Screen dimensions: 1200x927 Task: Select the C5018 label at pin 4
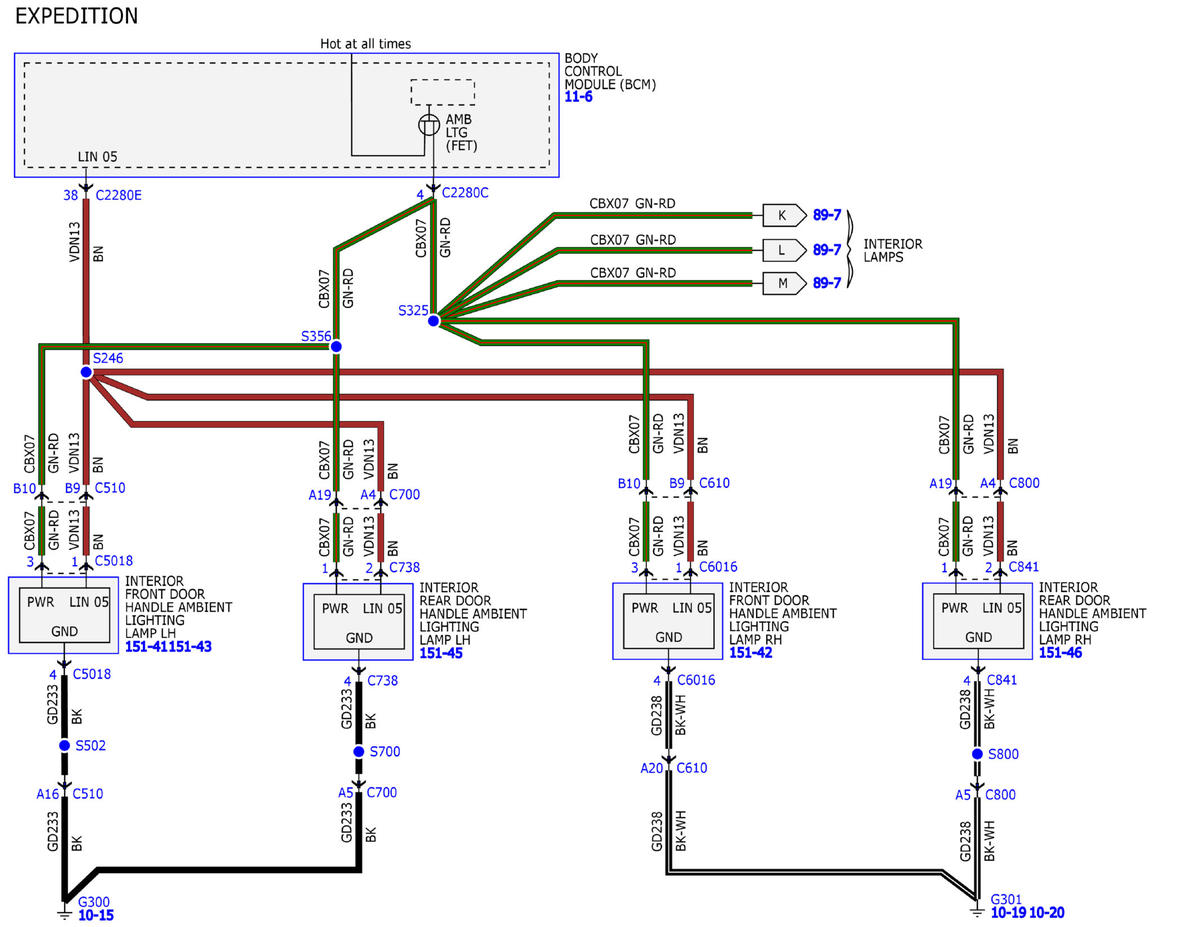[x=91, y=674]
